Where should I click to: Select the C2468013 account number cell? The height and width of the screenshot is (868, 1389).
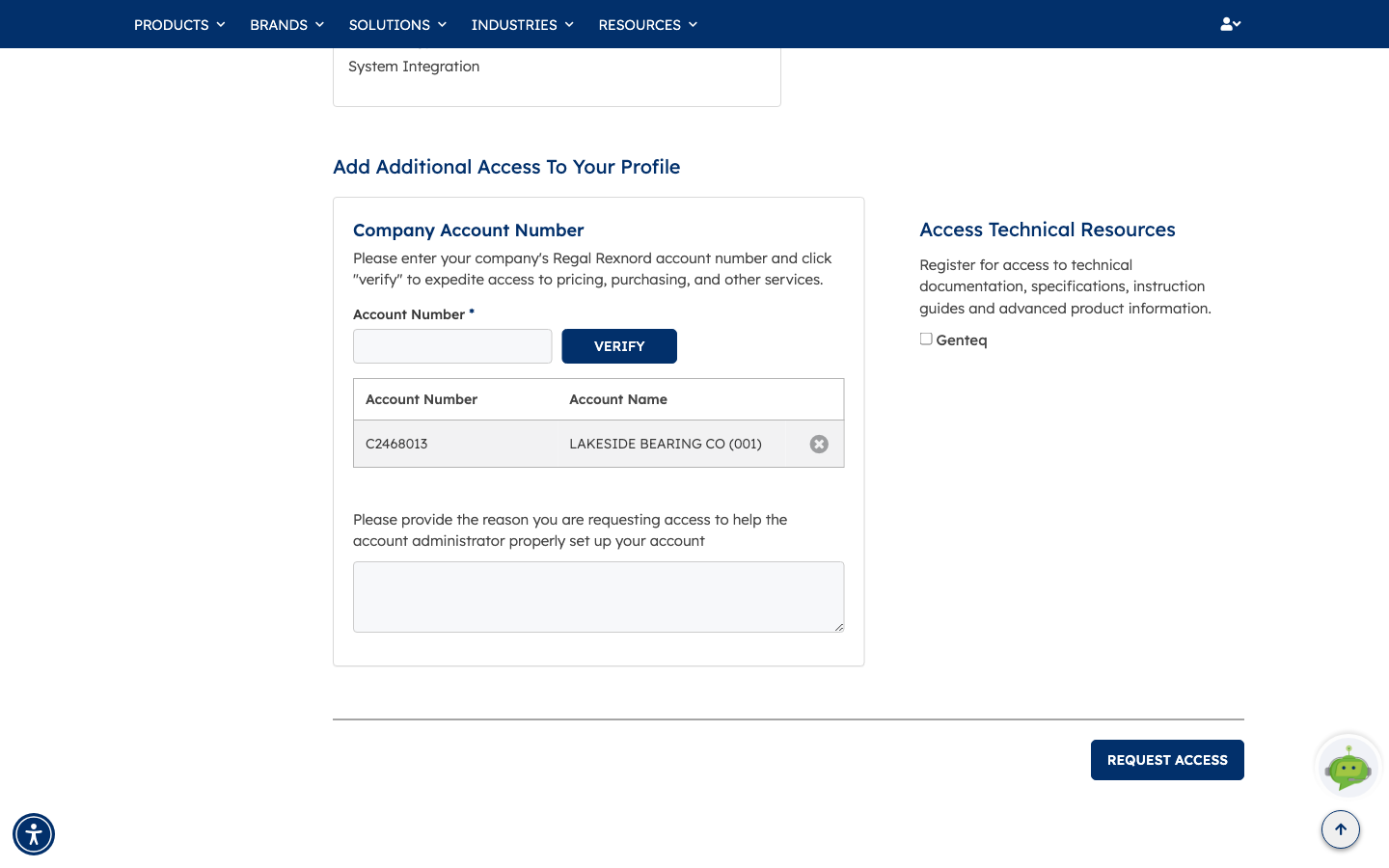455,444
